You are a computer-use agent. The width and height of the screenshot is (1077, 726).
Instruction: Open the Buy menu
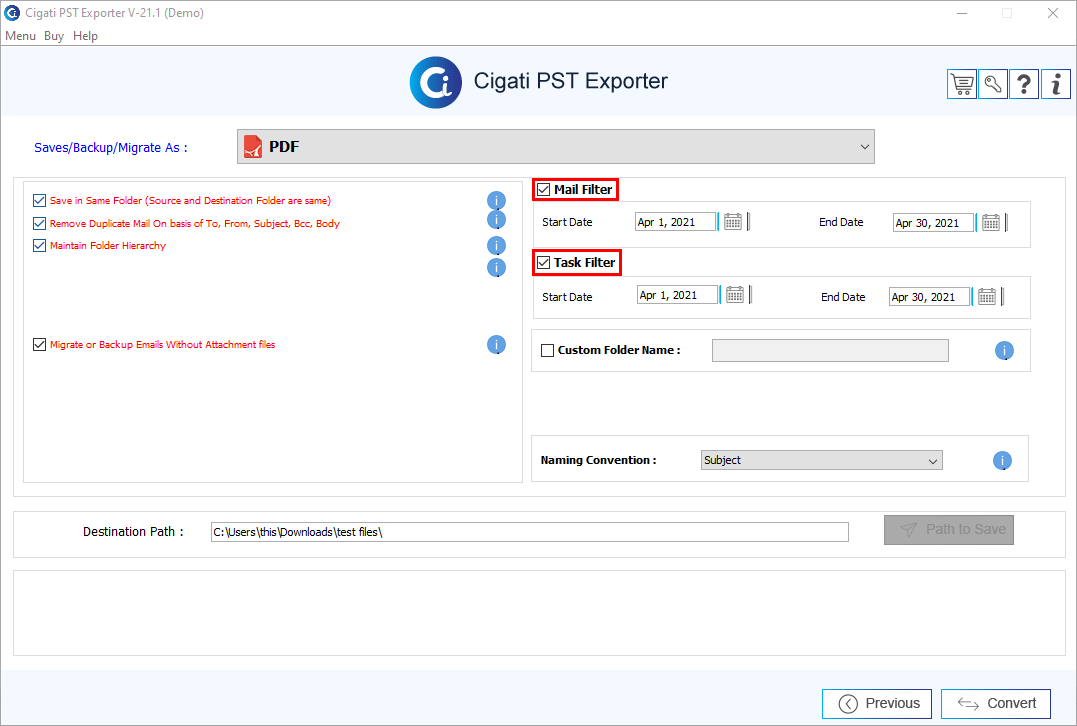pyautogui.click(x=54, y=36)
